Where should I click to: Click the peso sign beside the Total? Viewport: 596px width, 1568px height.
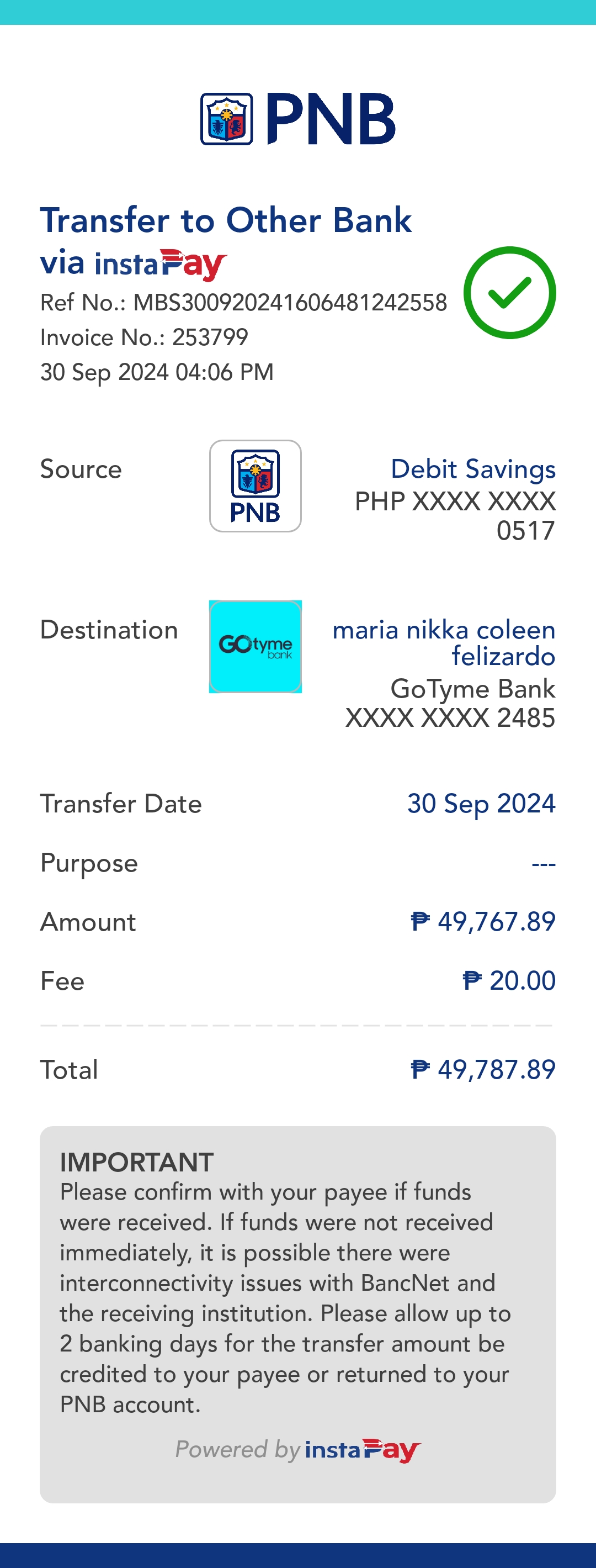click(421, 1069)
